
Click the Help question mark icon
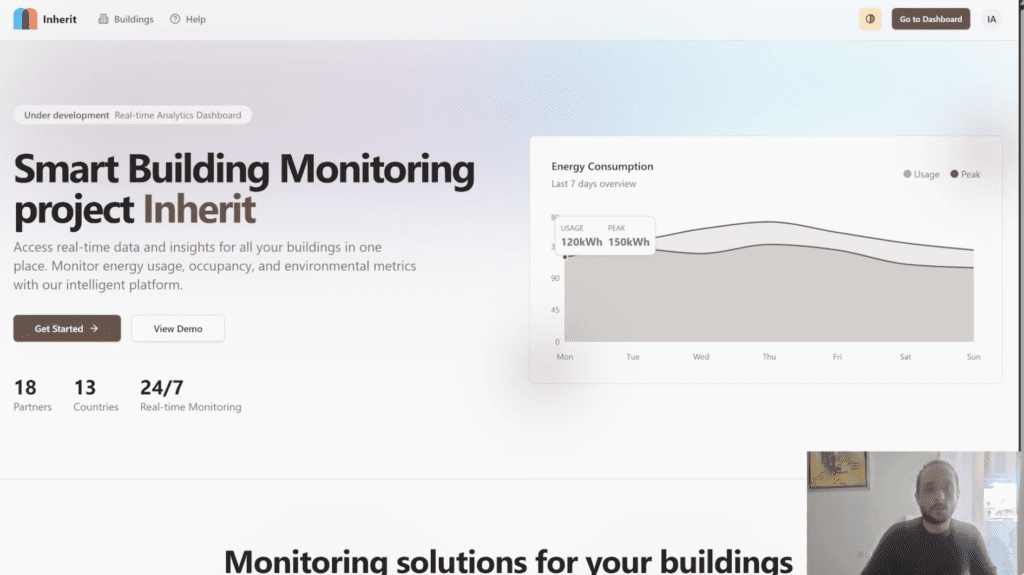pos(175,19)
